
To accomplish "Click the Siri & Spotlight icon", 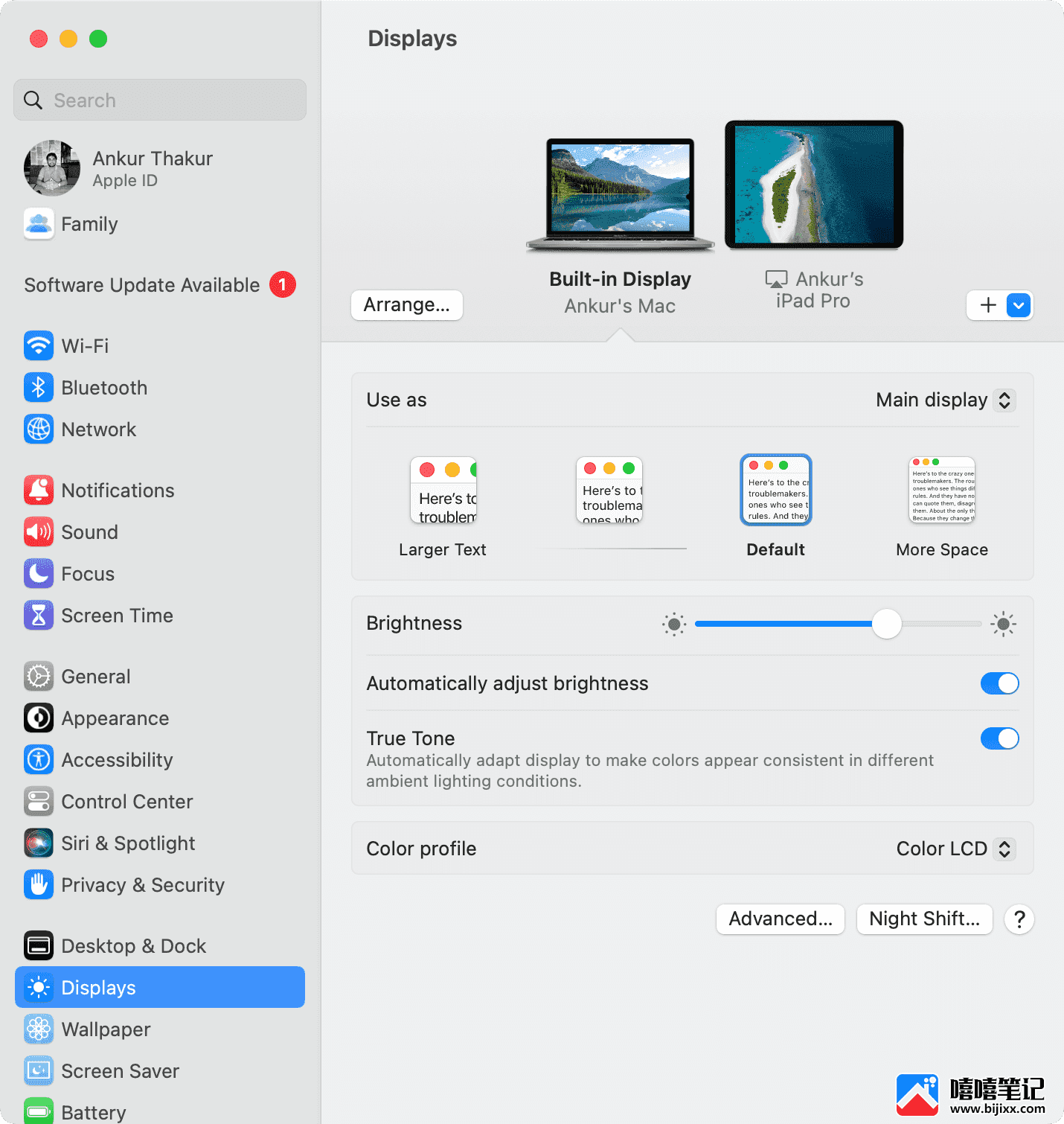I will [x=39, y=843].
